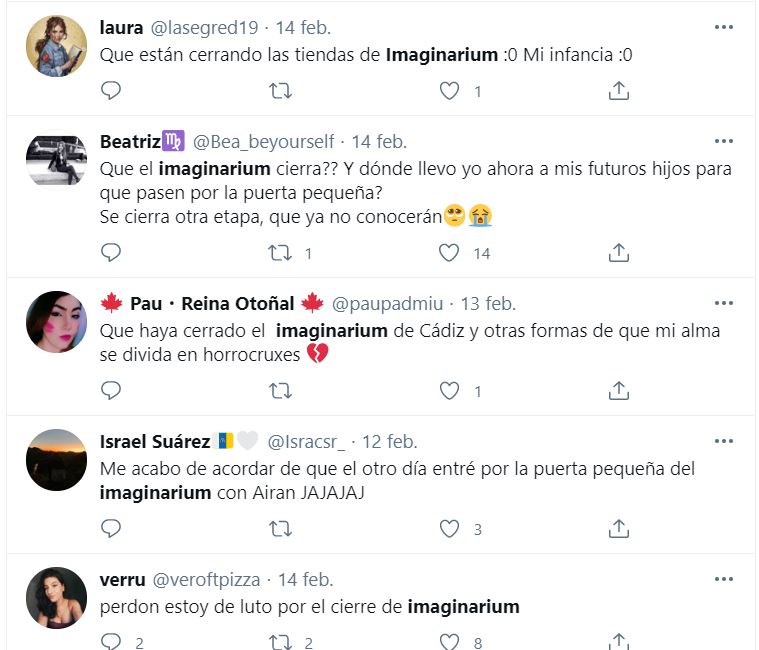Screen dimensions: 759x650
Task: Reply to Israel Suárez's tweet
Action: coord(111,529)
